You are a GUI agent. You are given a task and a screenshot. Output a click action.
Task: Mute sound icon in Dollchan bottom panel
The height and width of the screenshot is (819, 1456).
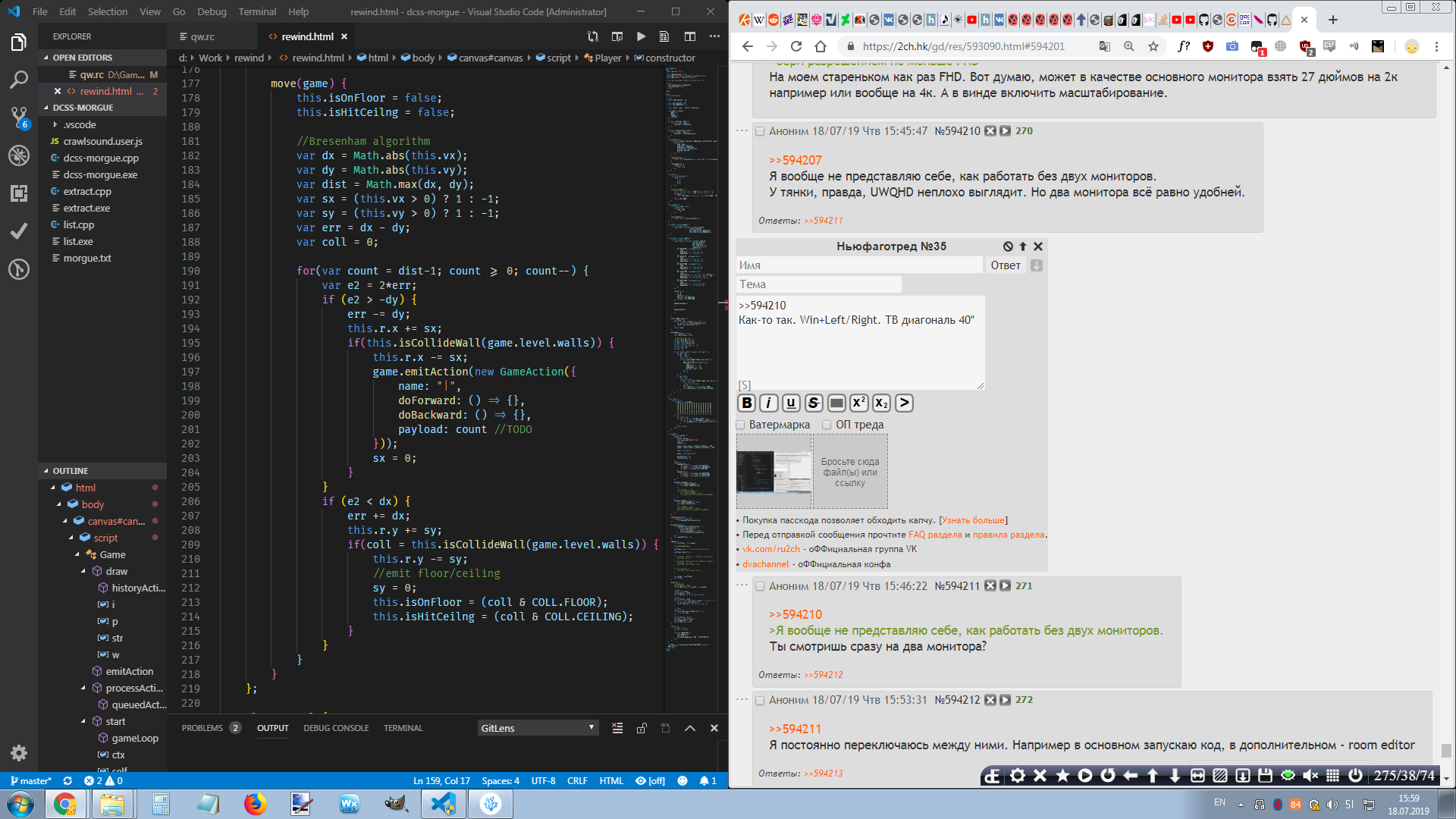[x=1310, y=775]
